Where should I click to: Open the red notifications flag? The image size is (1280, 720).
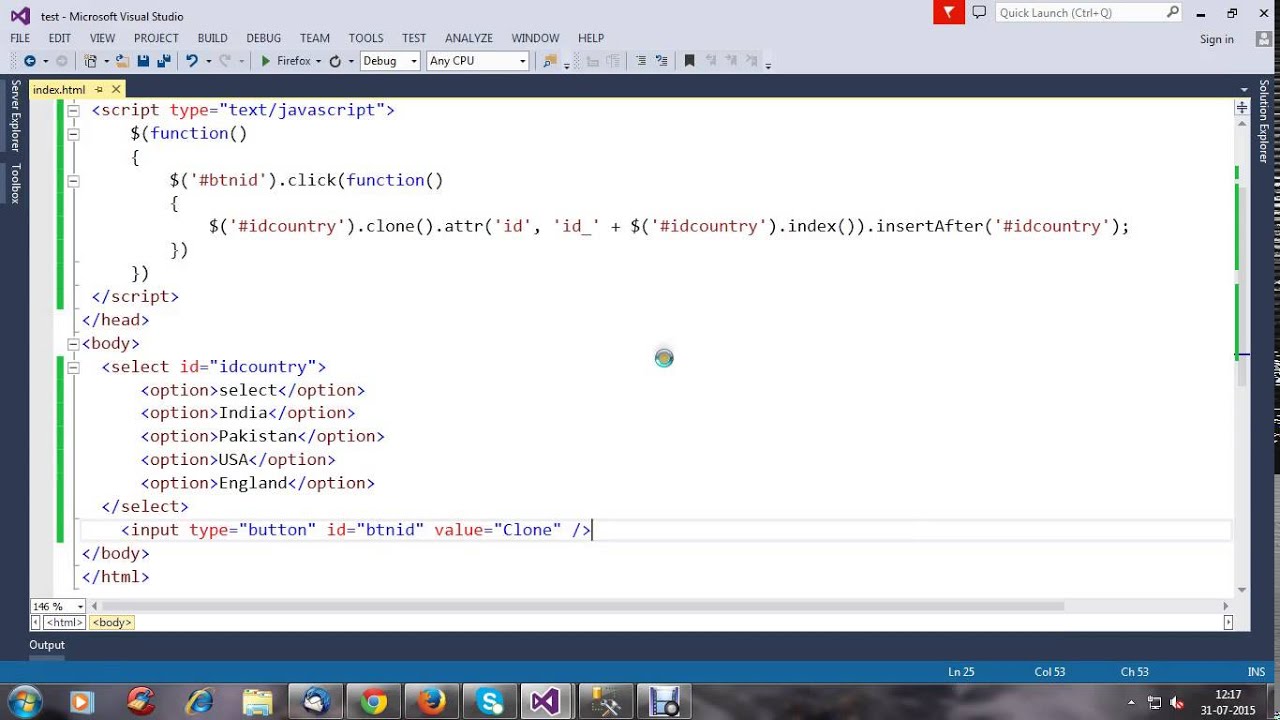point(948,12)
